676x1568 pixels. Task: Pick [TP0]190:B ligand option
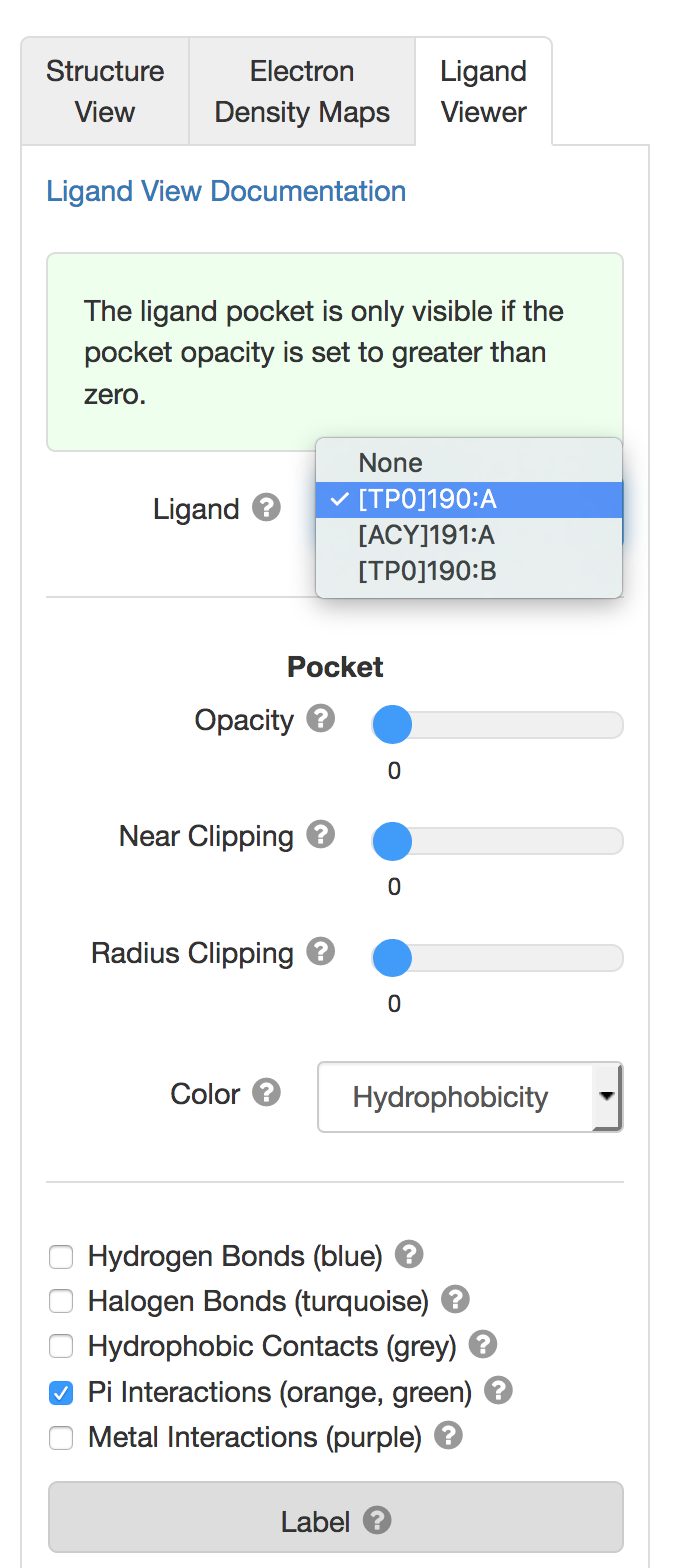point(427,572)
